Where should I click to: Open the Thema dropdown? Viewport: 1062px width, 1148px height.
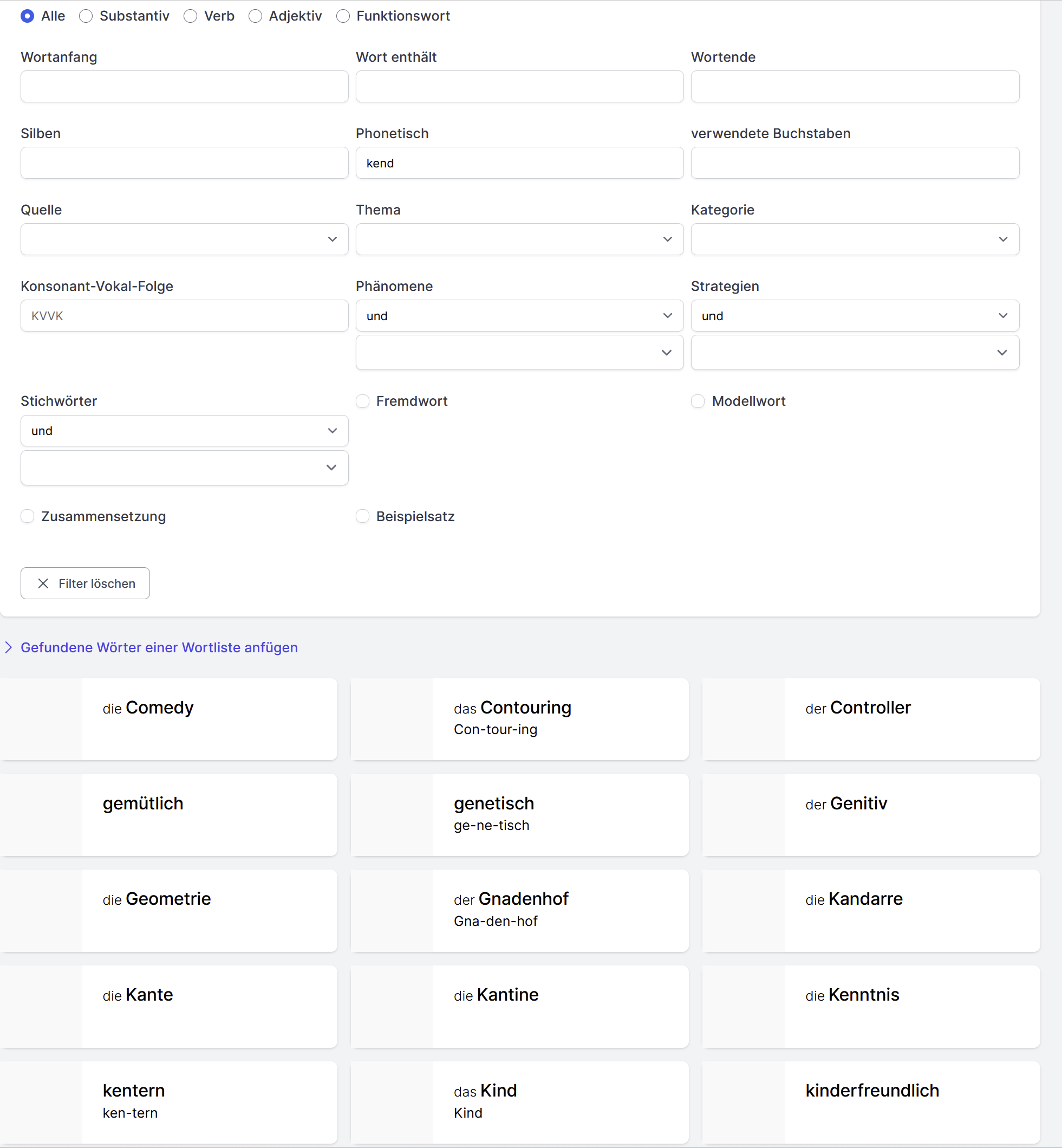click(519, 239)
